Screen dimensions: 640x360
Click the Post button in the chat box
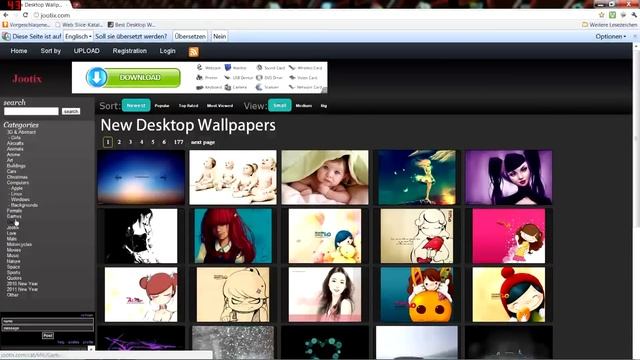pos(48,336)
